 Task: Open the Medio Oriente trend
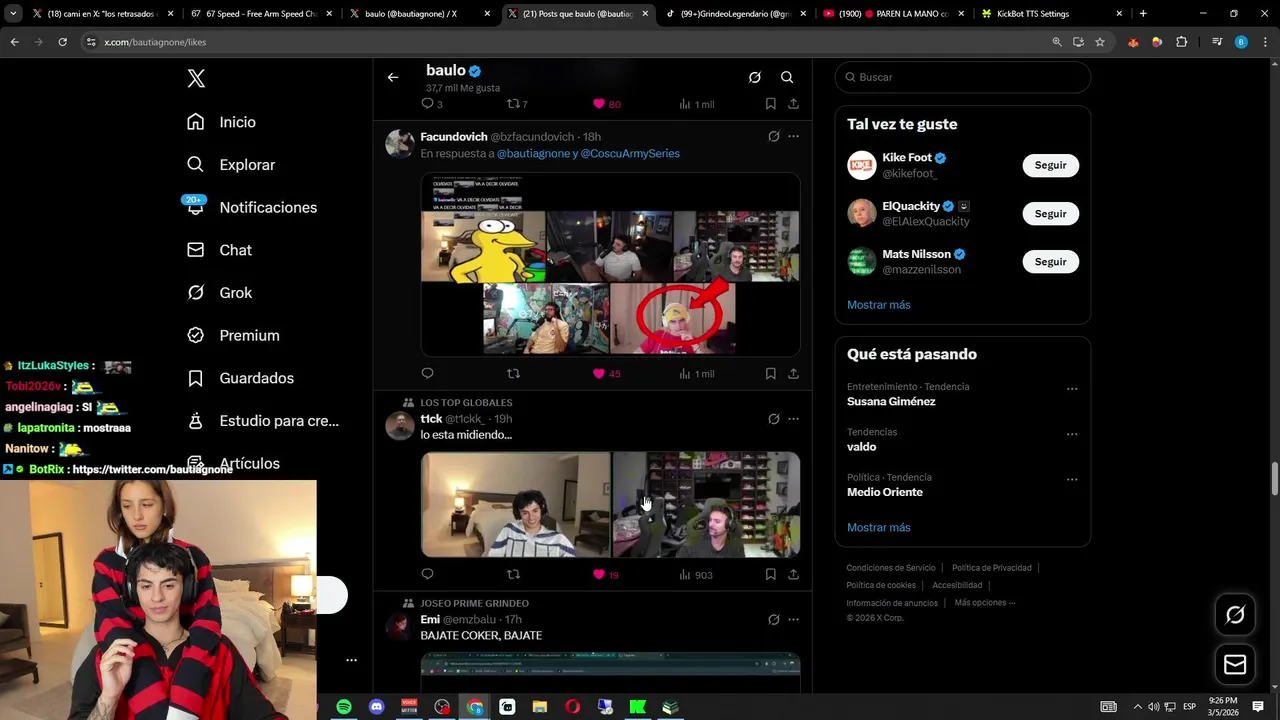pos(885,492)
